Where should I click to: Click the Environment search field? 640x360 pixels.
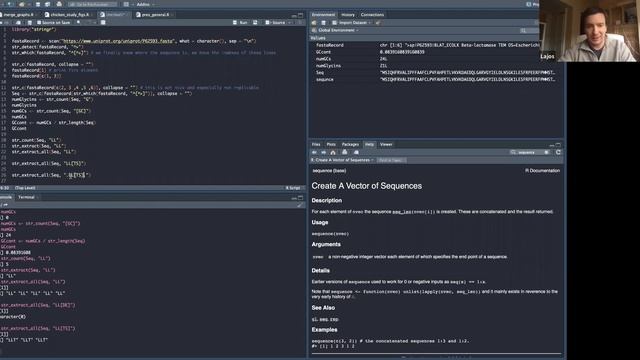point(530,31)
